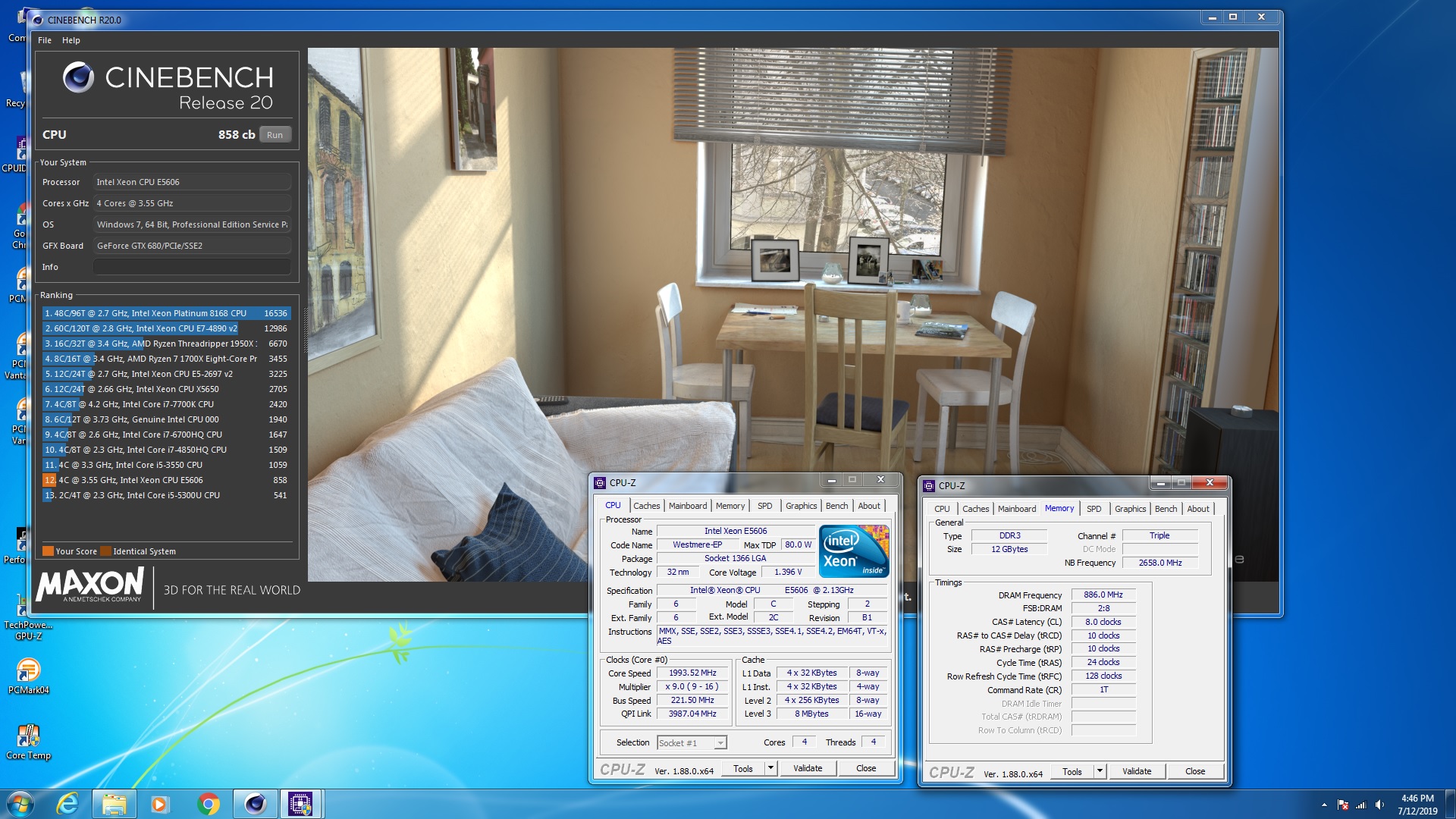Click Tools button in Memory CPU-Z
Screen dimensions: 1456x819
point(1072,772)
